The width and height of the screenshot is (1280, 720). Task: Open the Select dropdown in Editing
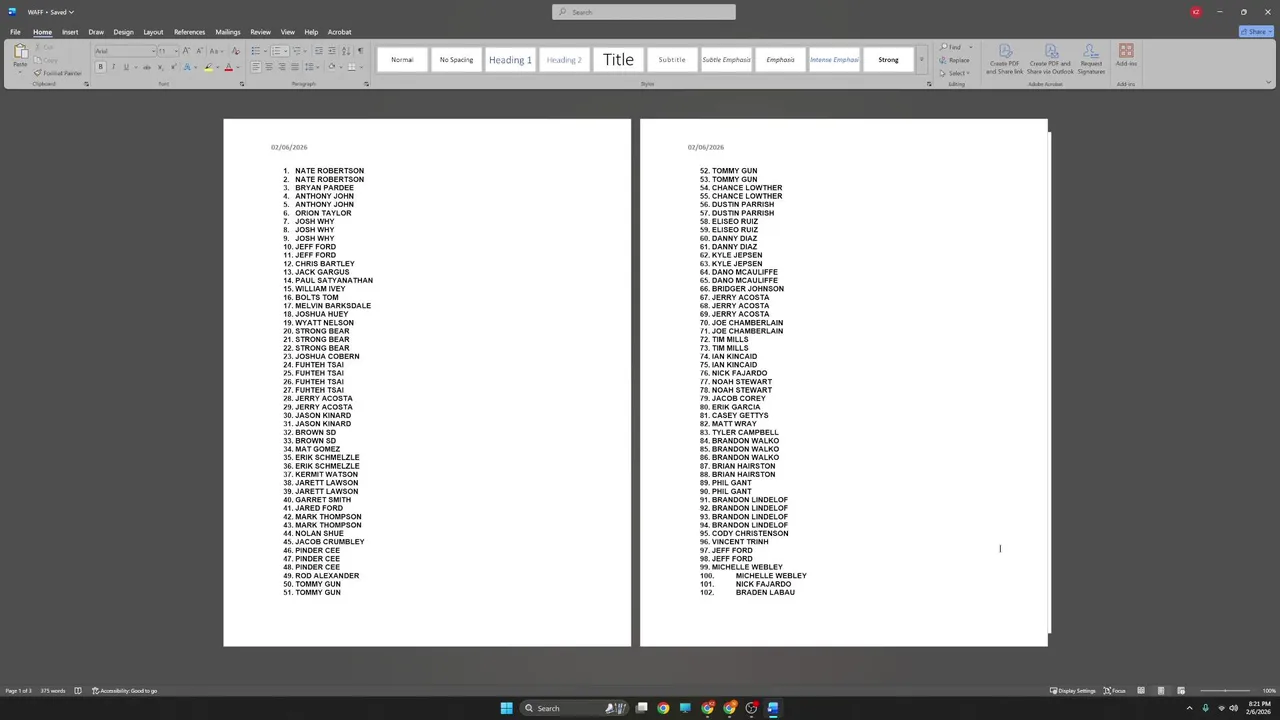point(955,73)
